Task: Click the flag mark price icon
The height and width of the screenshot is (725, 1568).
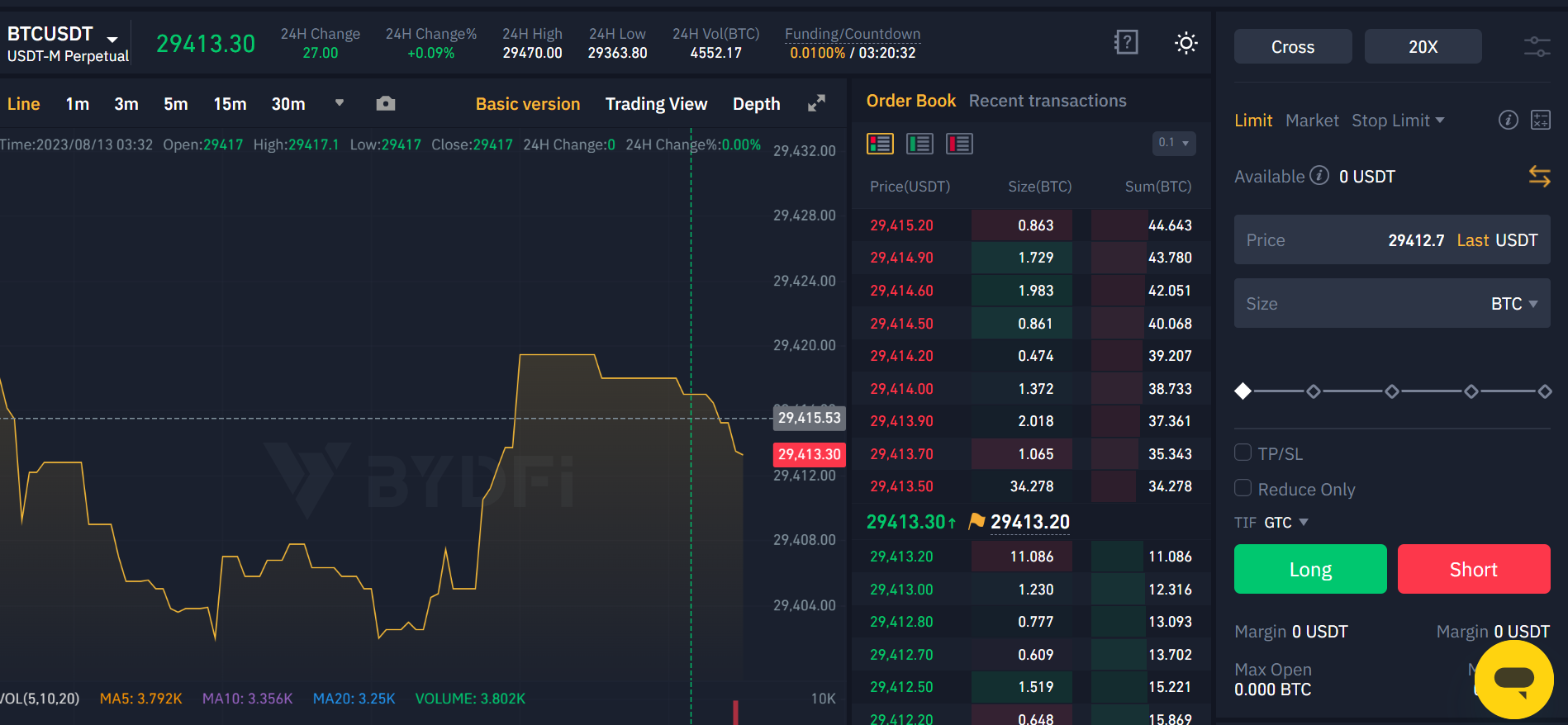Action: 976,521
